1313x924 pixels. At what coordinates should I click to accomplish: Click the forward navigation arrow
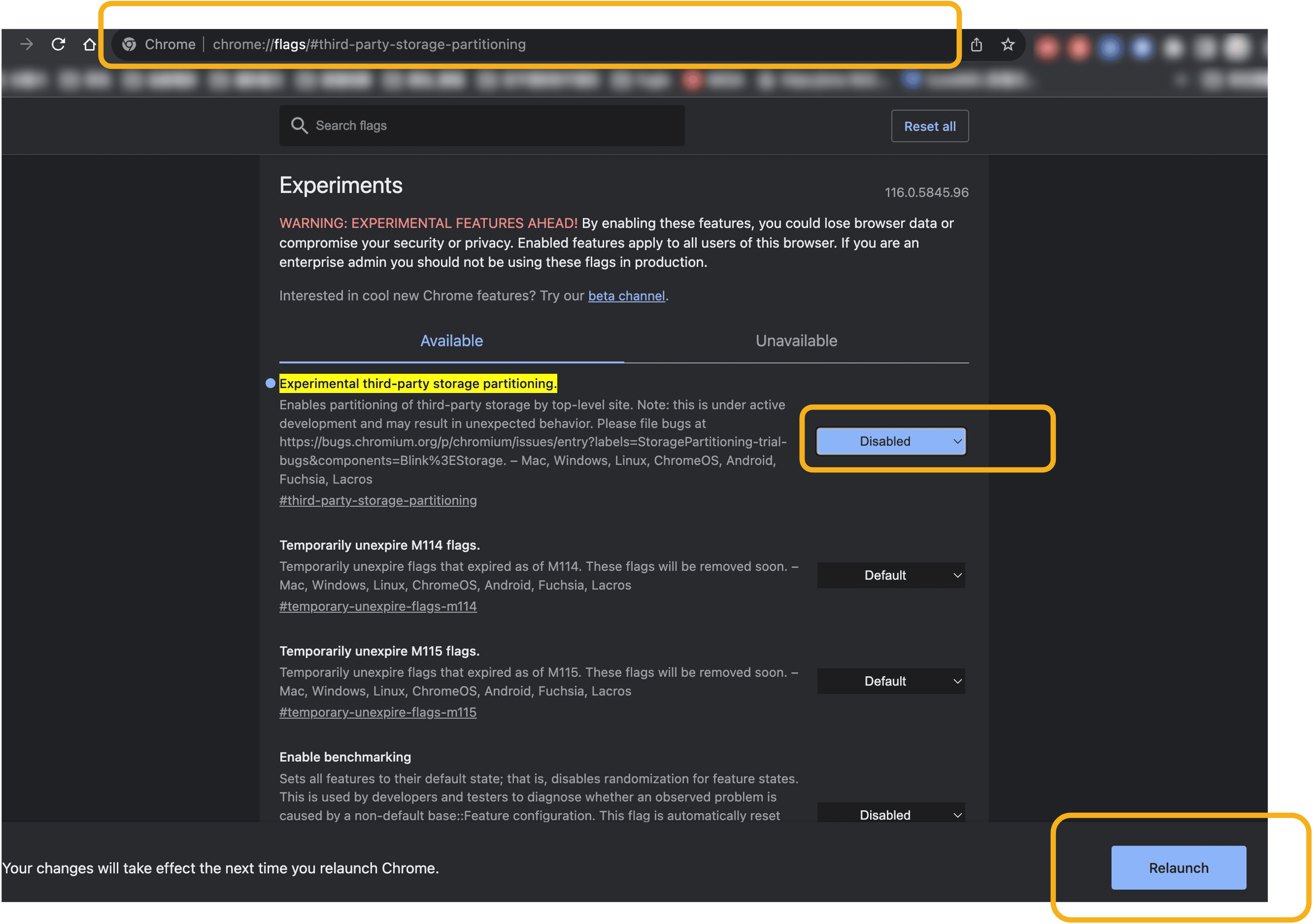[x=26, y=44]
